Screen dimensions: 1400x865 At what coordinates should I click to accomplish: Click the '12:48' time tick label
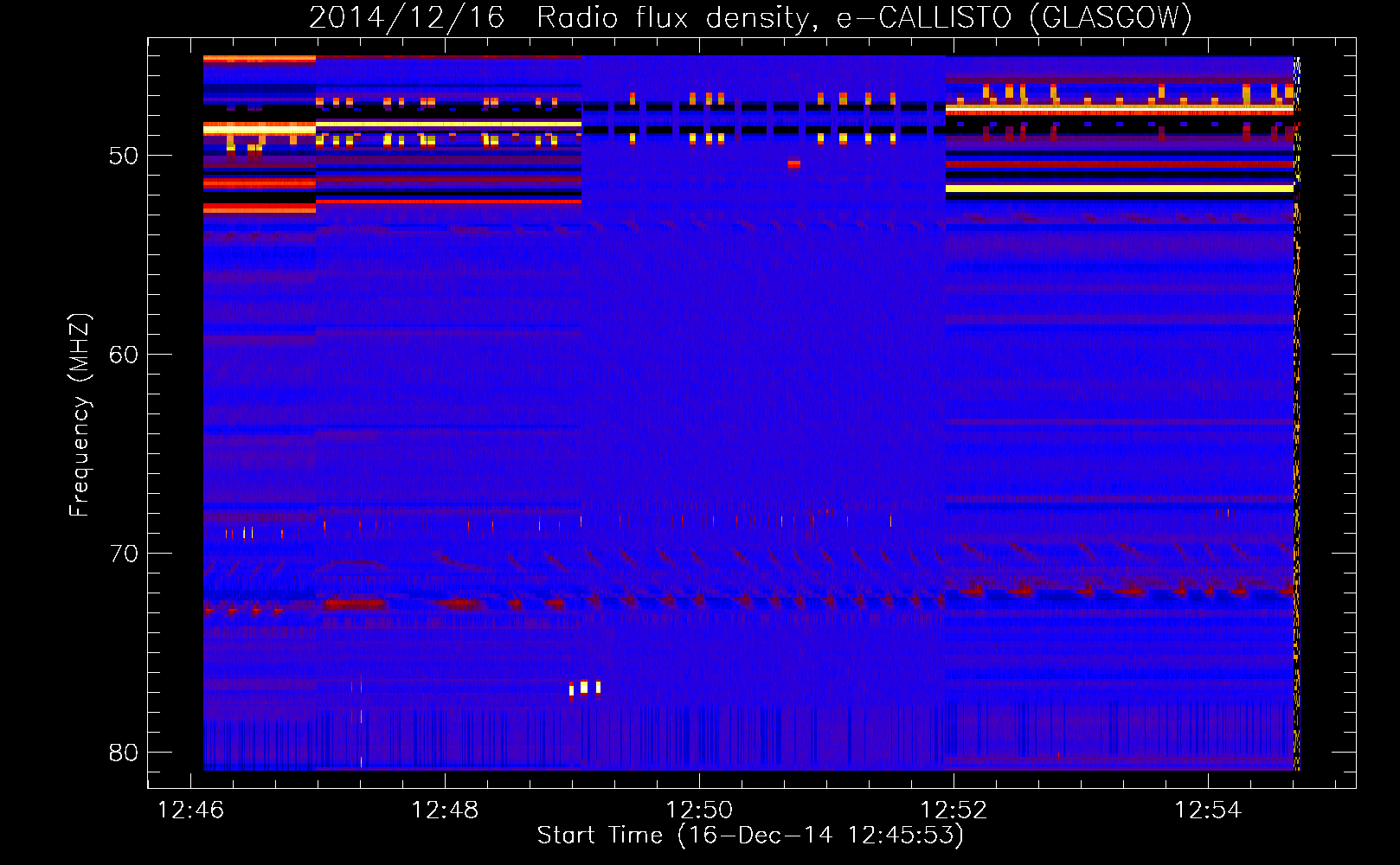(445, 810)
